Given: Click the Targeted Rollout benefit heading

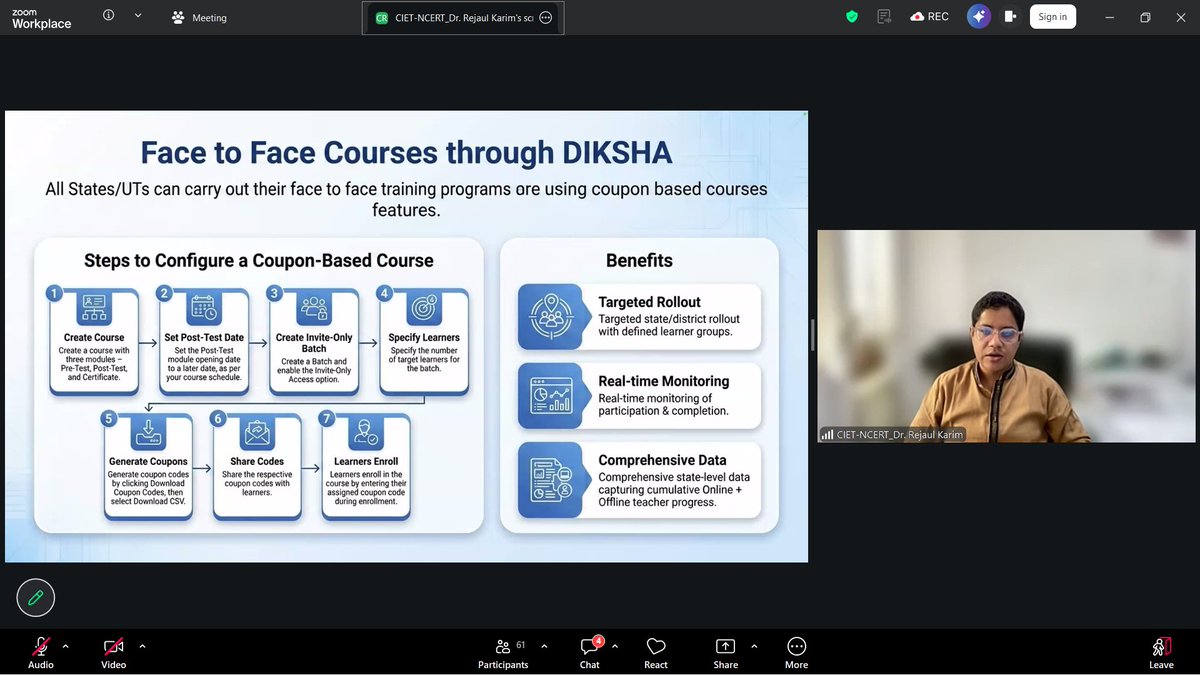Looking at the screenshot, I should coord(650,302).
